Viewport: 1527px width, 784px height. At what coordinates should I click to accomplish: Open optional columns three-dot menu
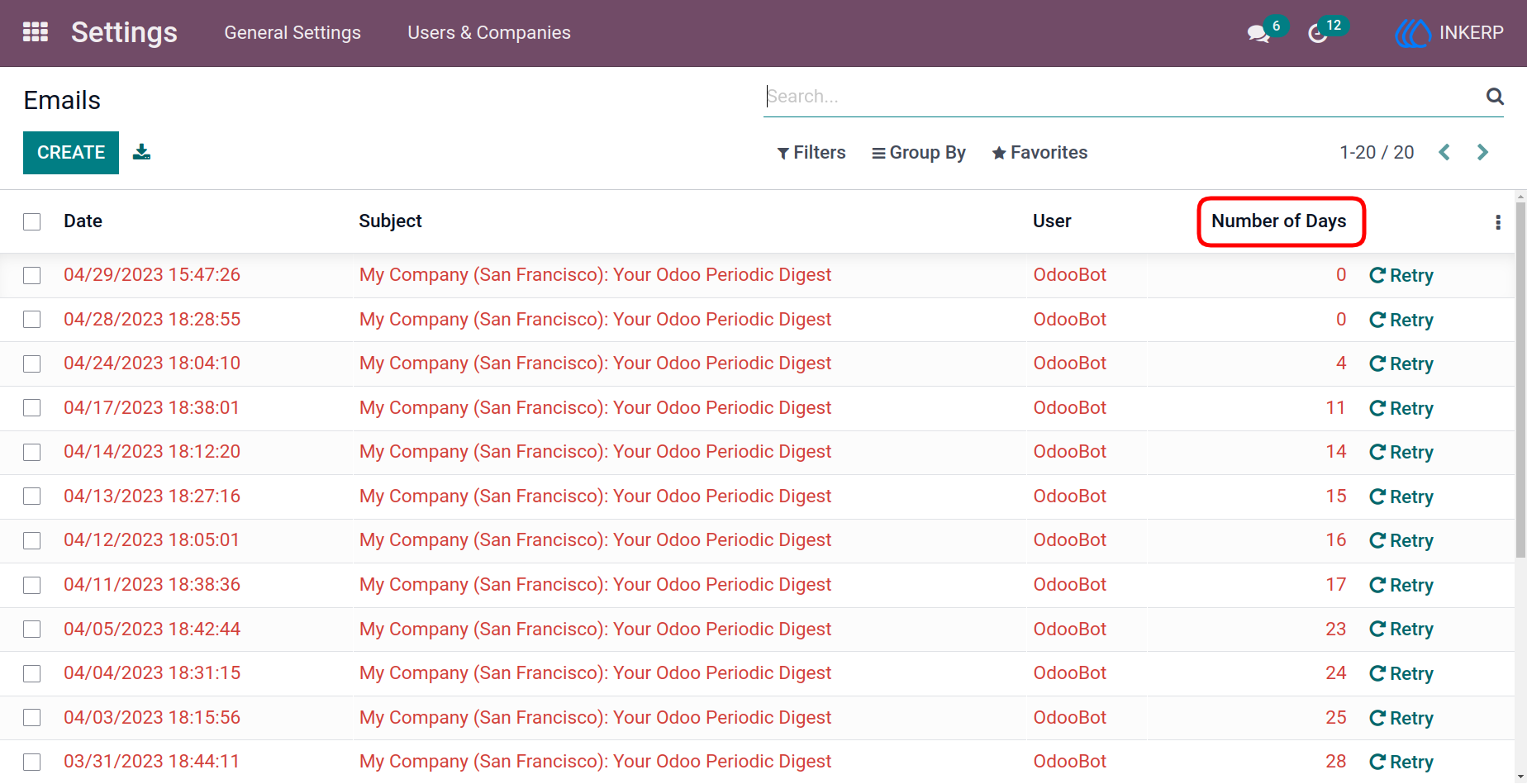(x=1498, y=221)
